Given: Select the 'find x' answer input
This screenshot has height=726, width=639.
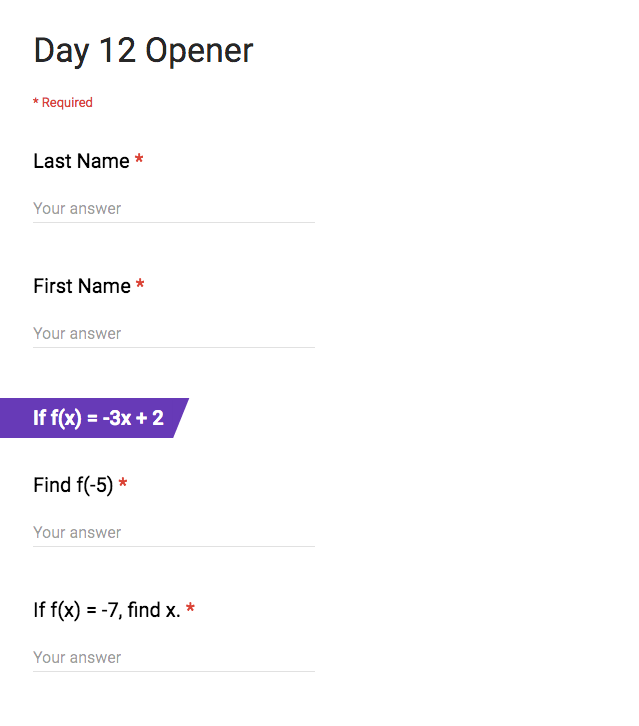Looking at the screenshot, I should click(x=173, y=658).
